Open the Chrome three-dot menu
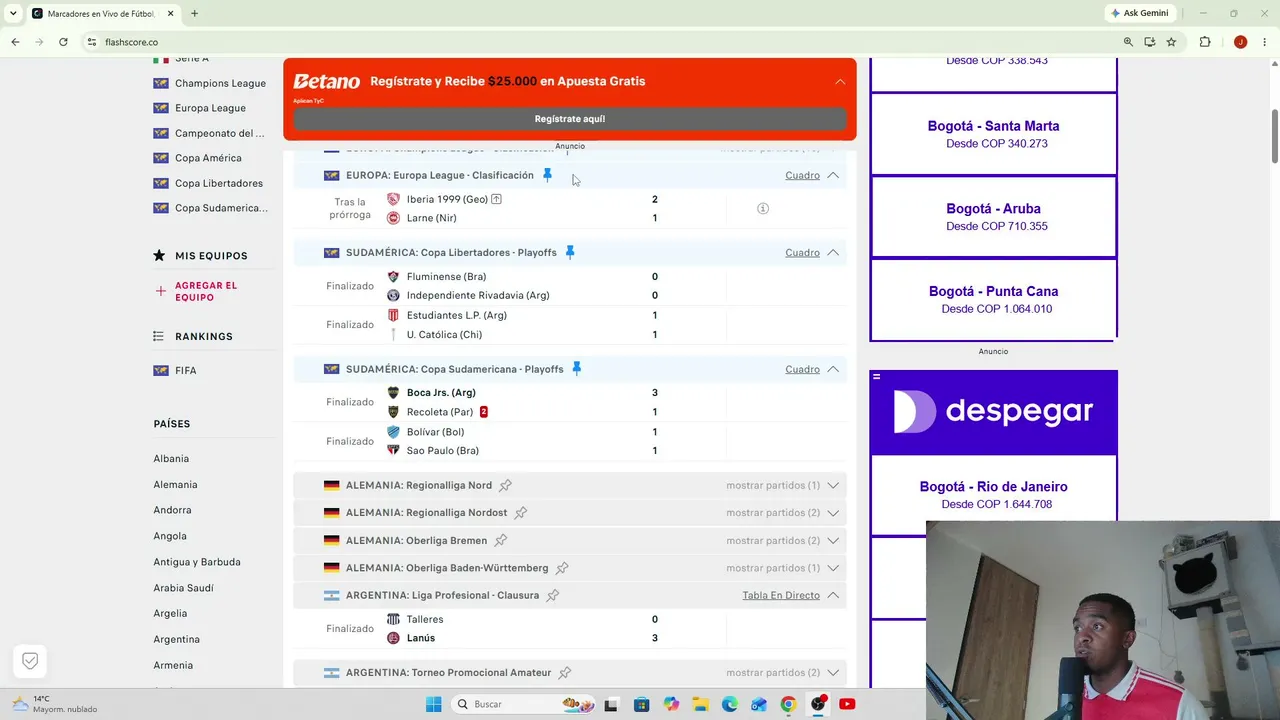 pos(1265,42)
